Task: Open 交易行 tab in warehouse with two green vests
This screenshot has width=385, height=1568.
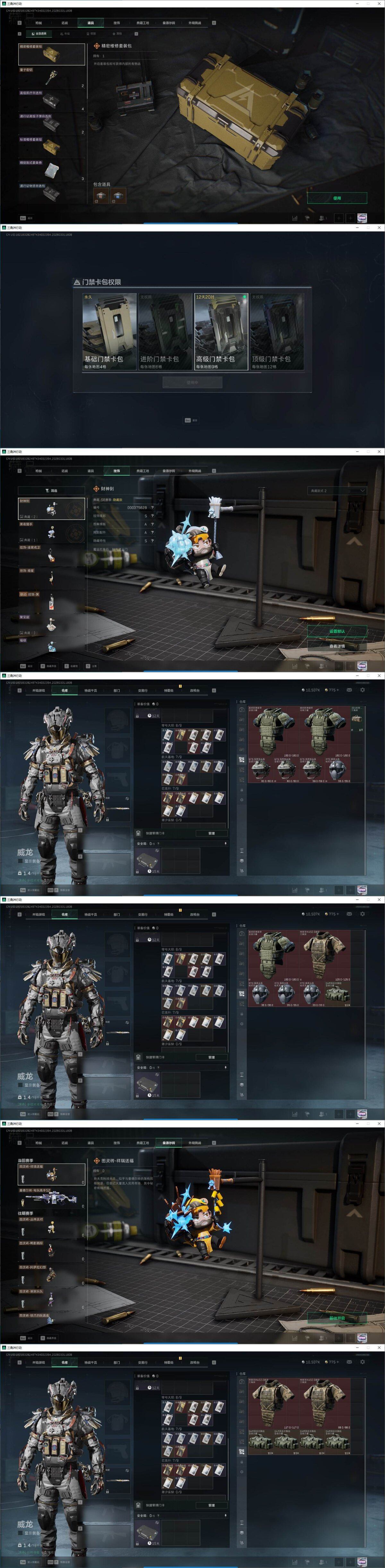Action: click(x=142, y=690)
